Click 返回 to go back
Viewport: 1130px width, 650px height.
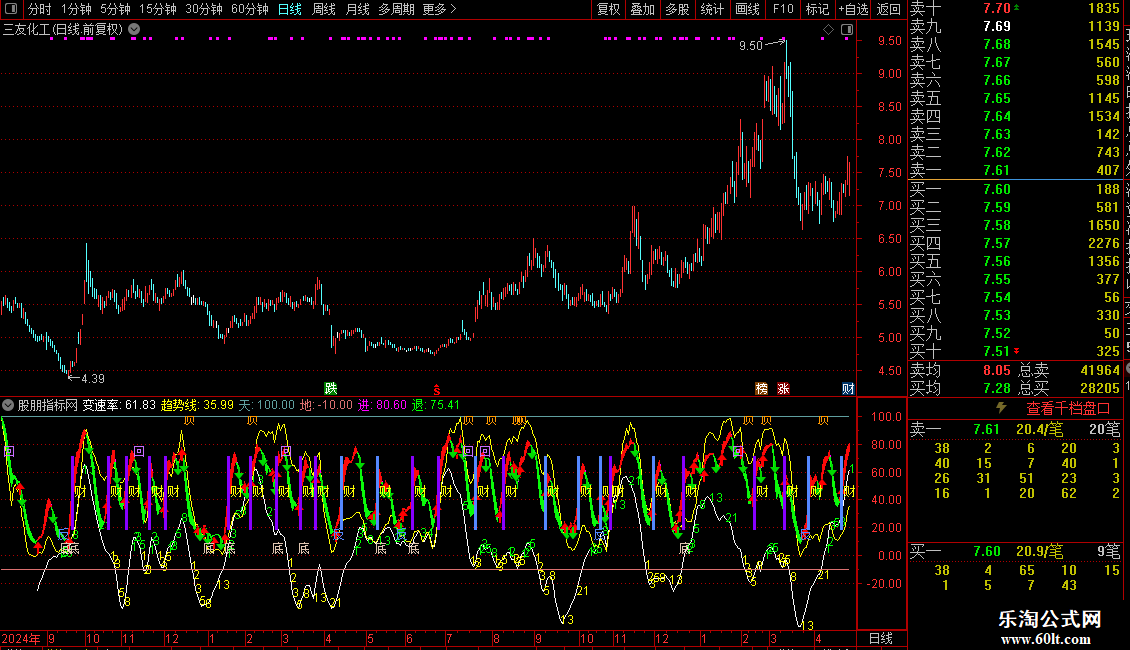tap(889, 9)
